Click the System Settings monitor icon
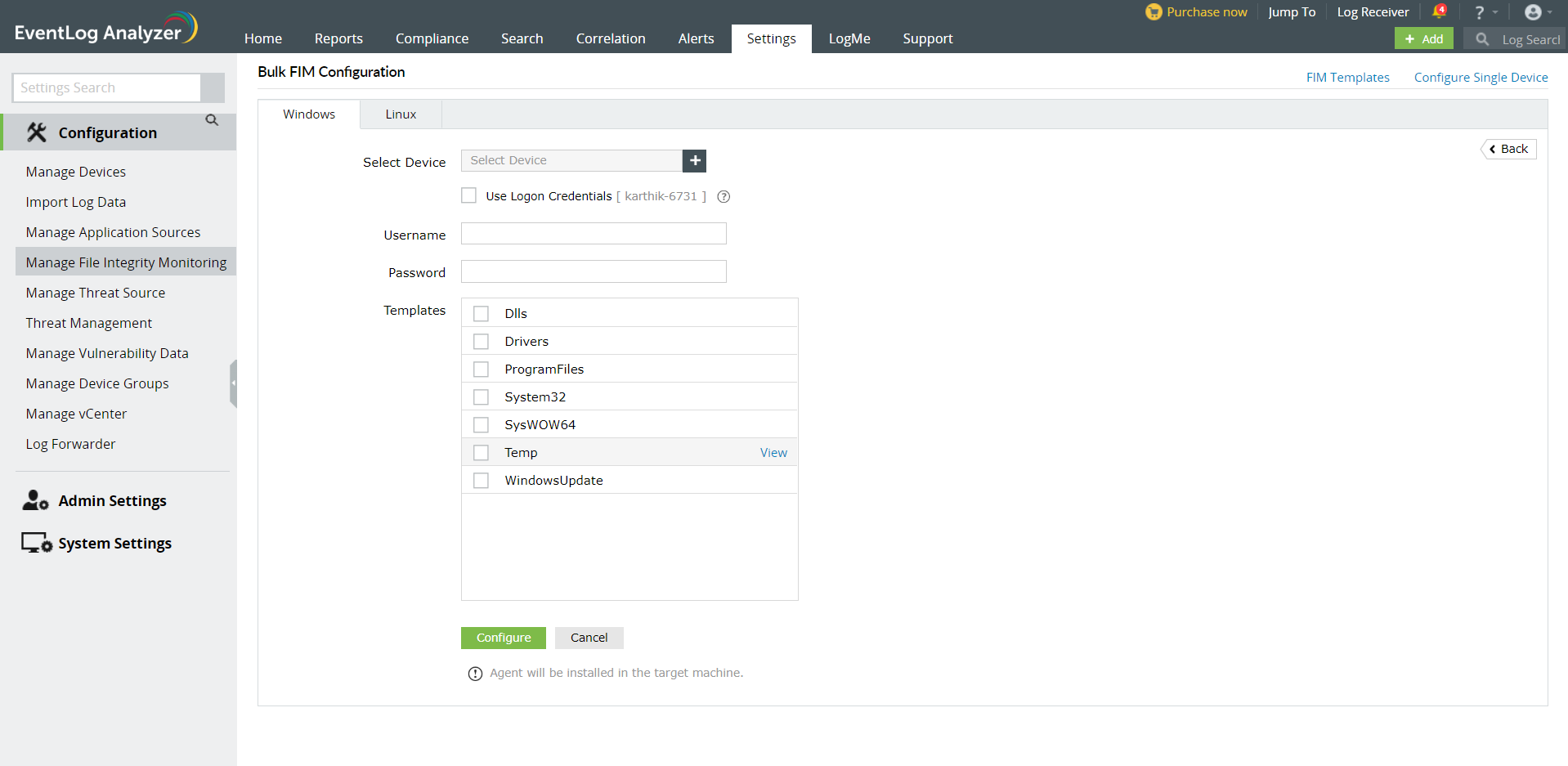1568x766 pixels. (37, 543)
